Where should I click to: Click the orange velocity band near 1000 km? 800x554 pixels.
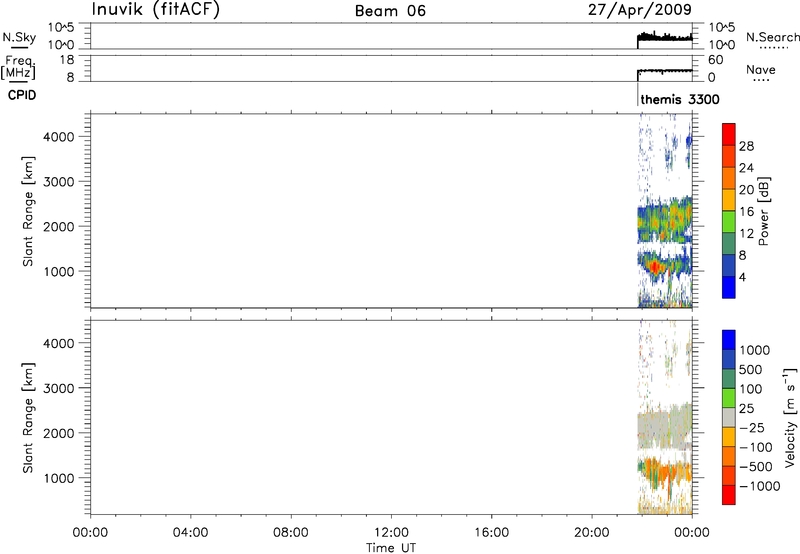663,469
